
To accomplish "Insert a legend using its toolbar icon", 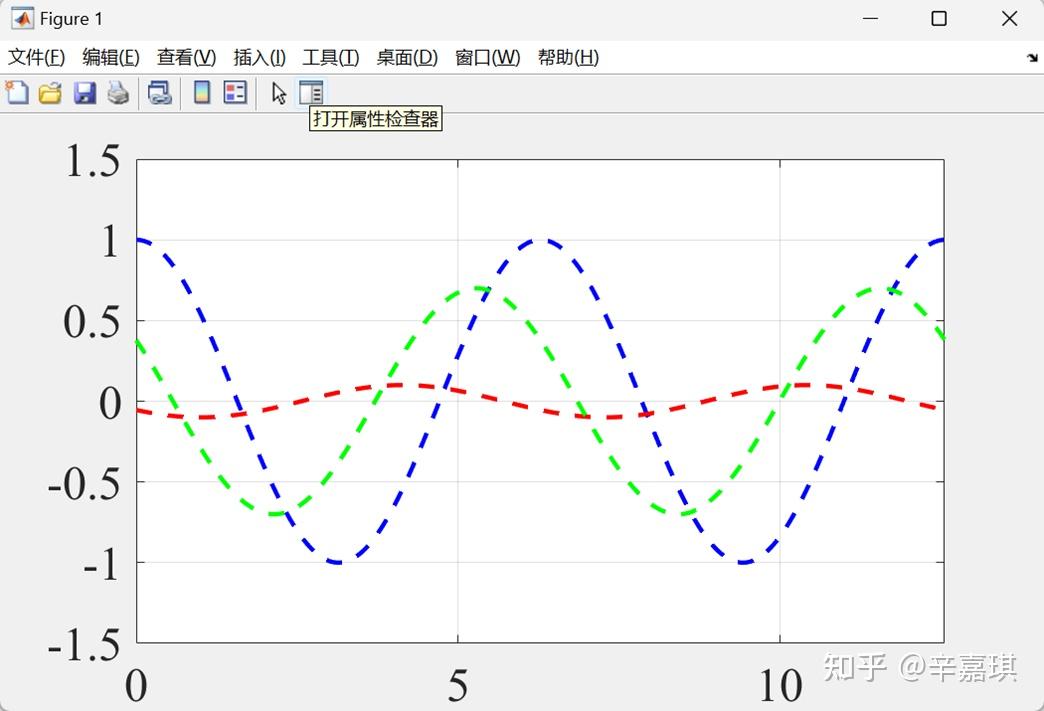I will 233,92.
